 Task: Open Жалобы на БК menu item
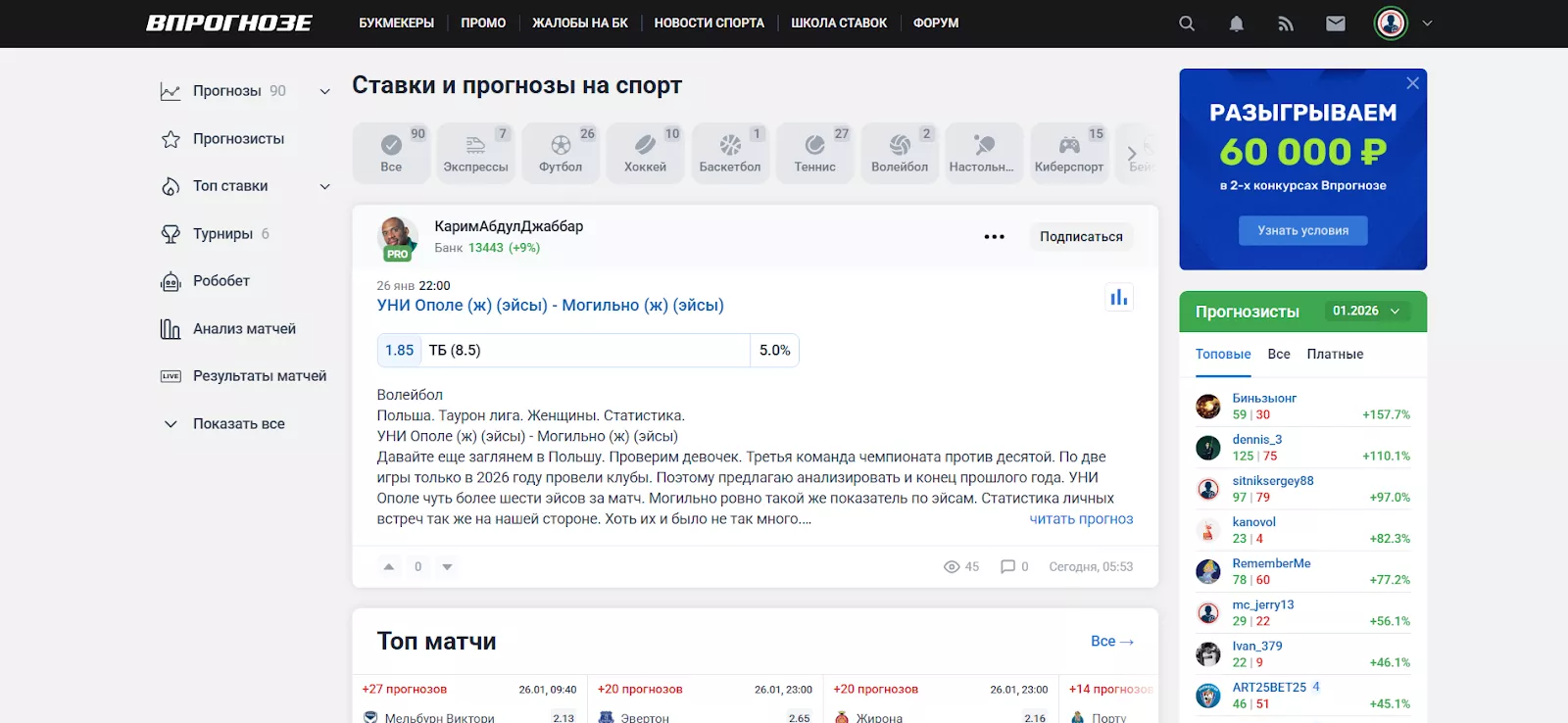pos(580,23)
